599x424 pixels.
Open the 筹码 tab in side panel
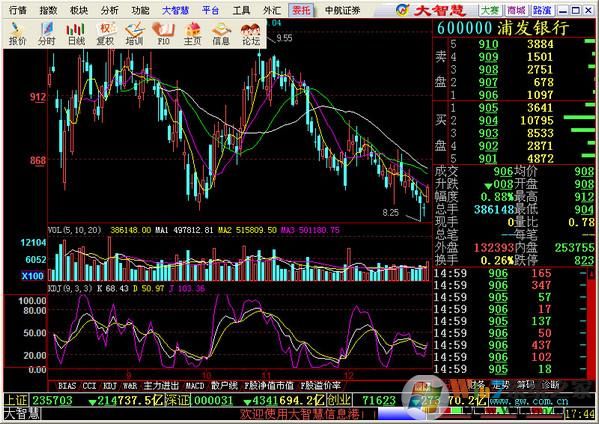[525, 384]
